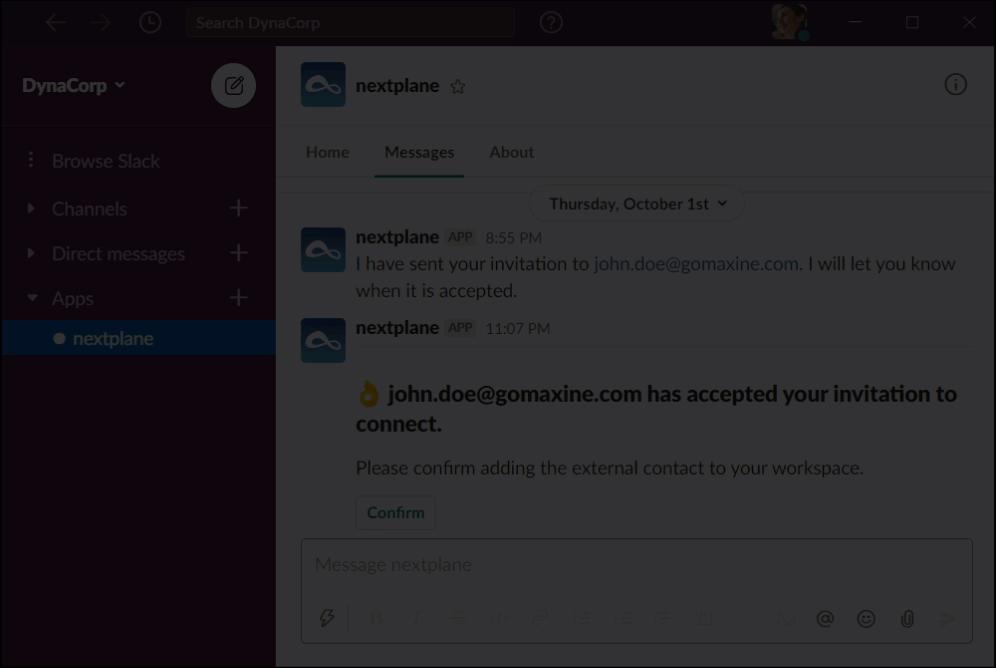Go forward with the right arrow

pos(100,23)
